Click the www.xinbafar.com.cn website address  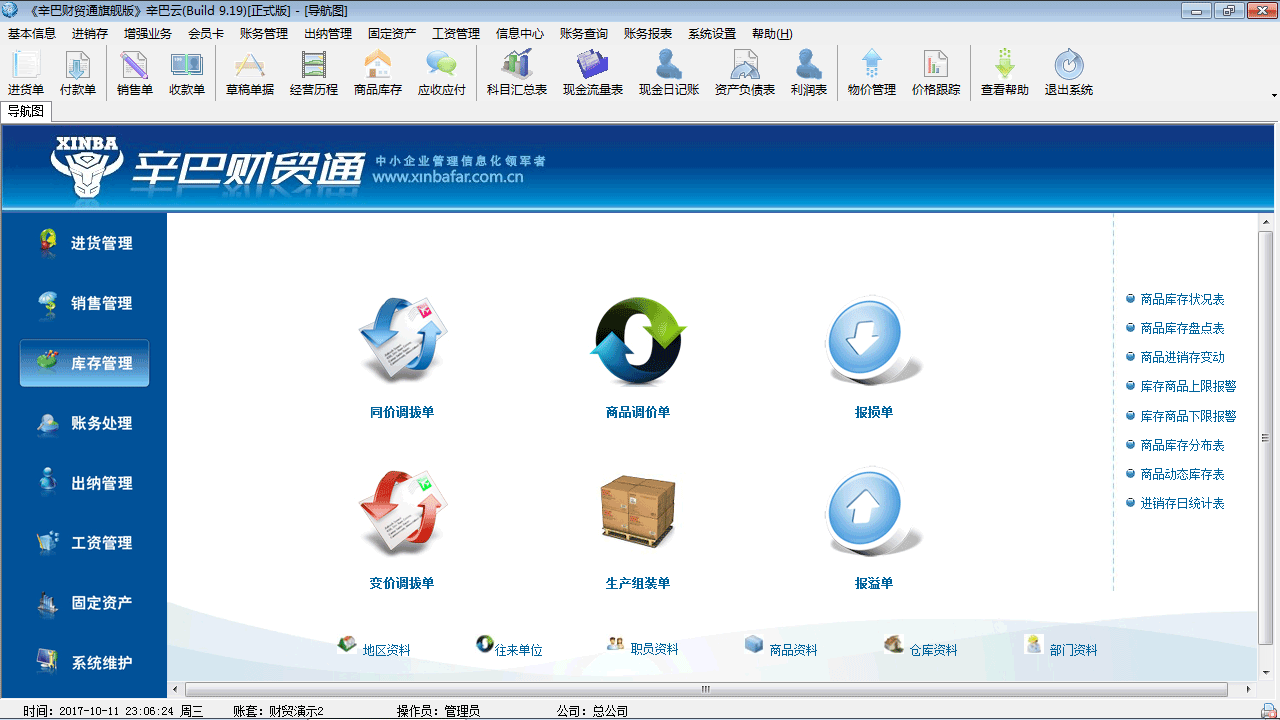[x=448, y=178]
